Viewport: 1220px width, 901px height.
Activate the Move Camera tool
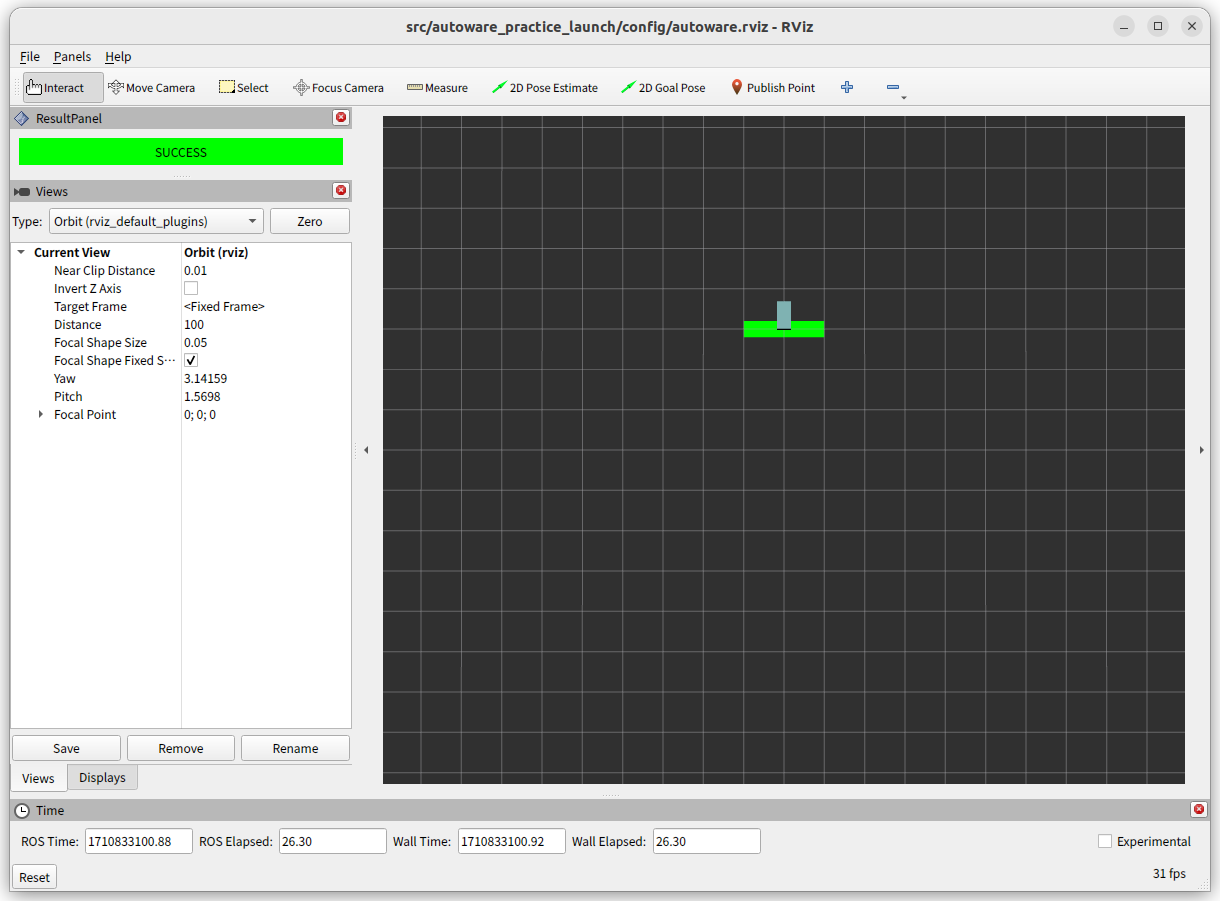(x=151, y=88)
